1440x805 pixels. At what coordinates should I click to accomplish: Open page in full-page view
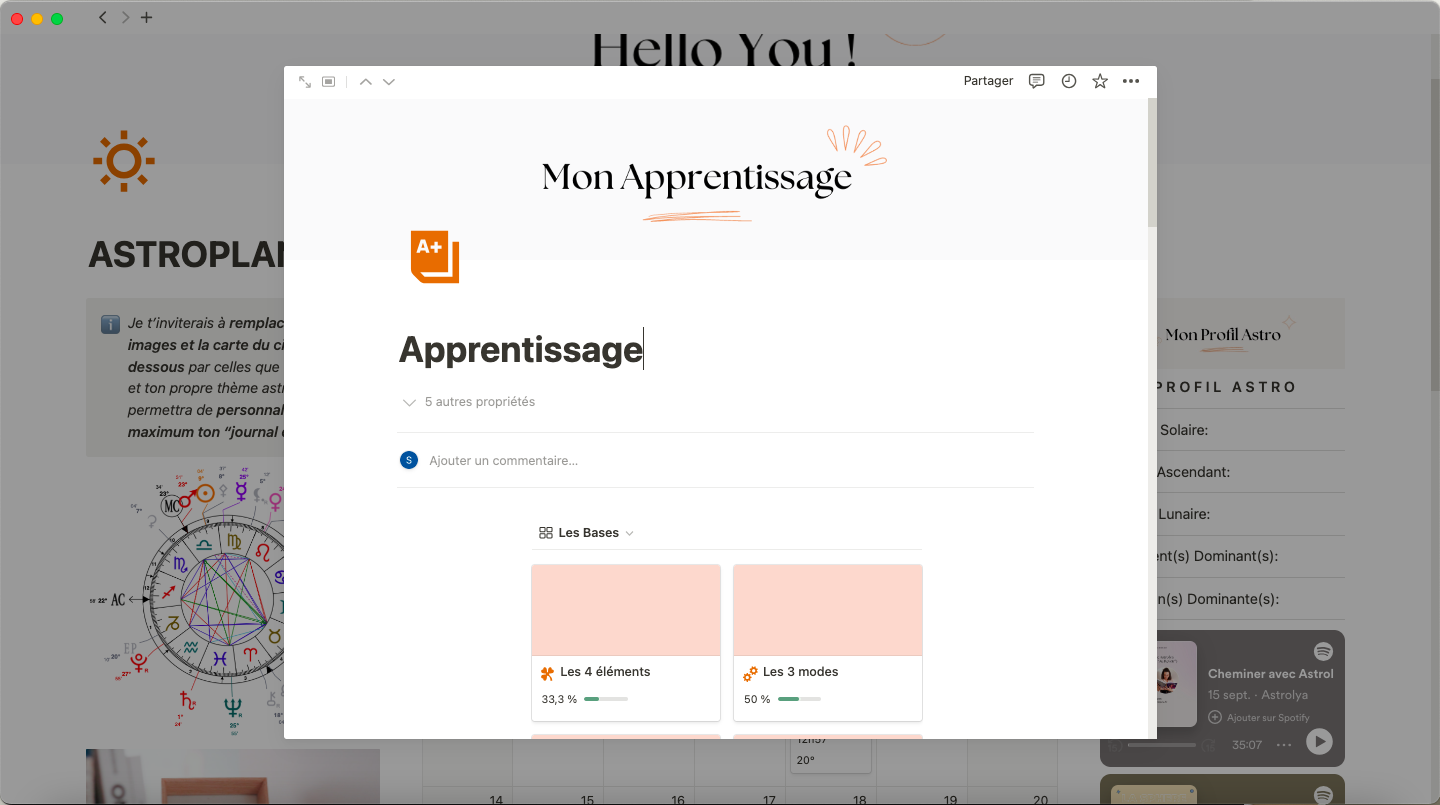305,82
